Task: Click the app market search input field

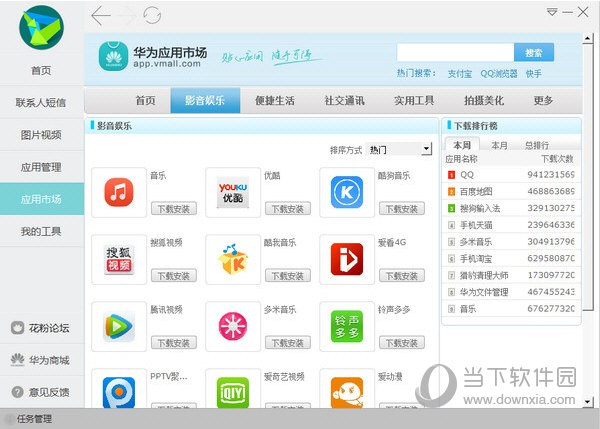Action: pyautogui.click(x=455, y=52)
